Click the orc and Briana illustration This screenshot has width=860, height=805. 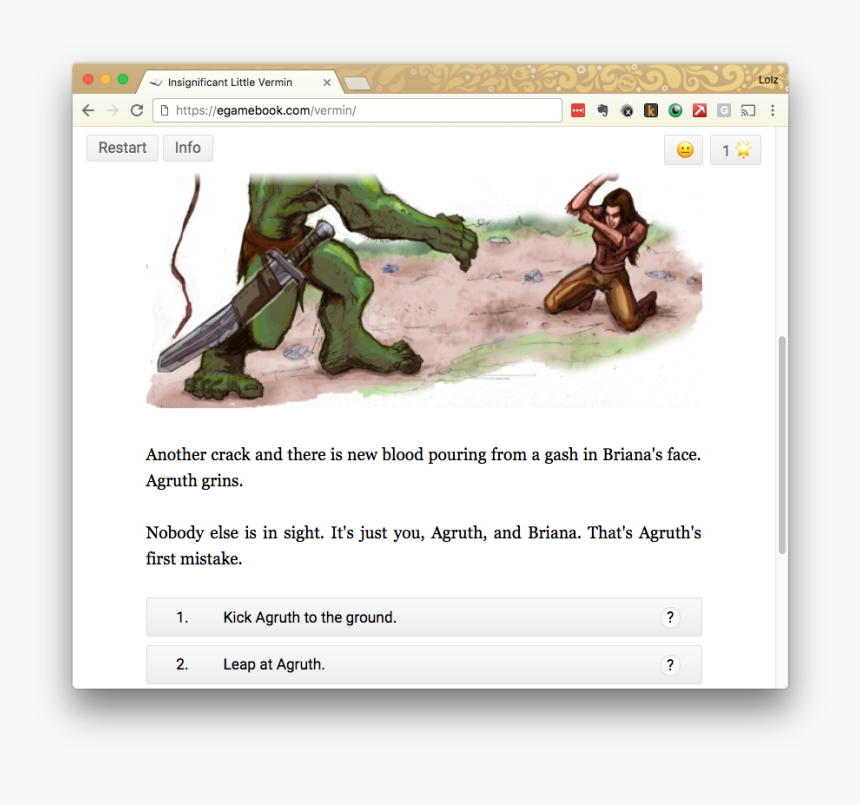424,291
